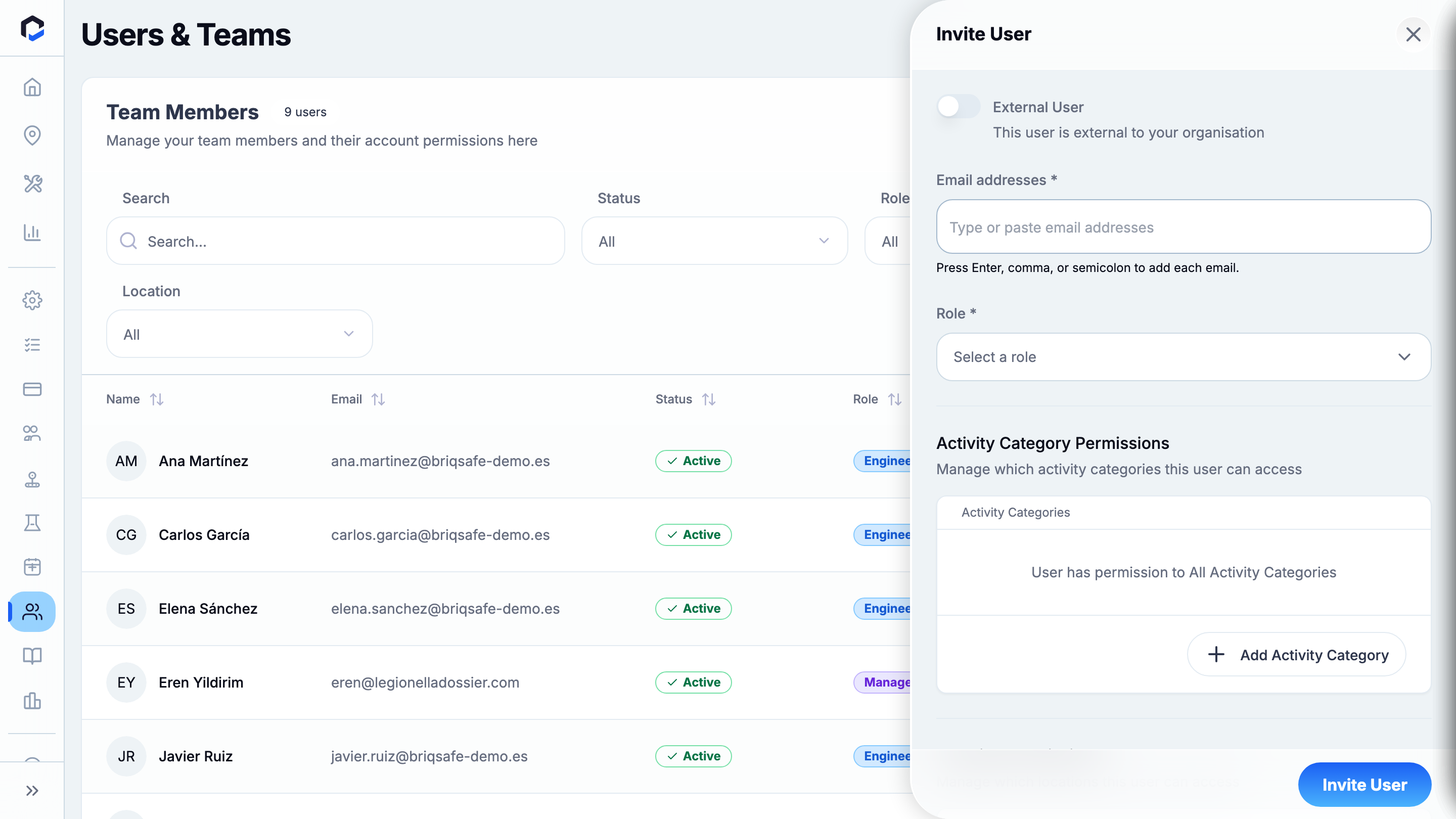Image resolution: width=1456 pixels, height=819 pixels.
Task: Click Elena Sánchez's Active status badge
Action: click(694, 609)
